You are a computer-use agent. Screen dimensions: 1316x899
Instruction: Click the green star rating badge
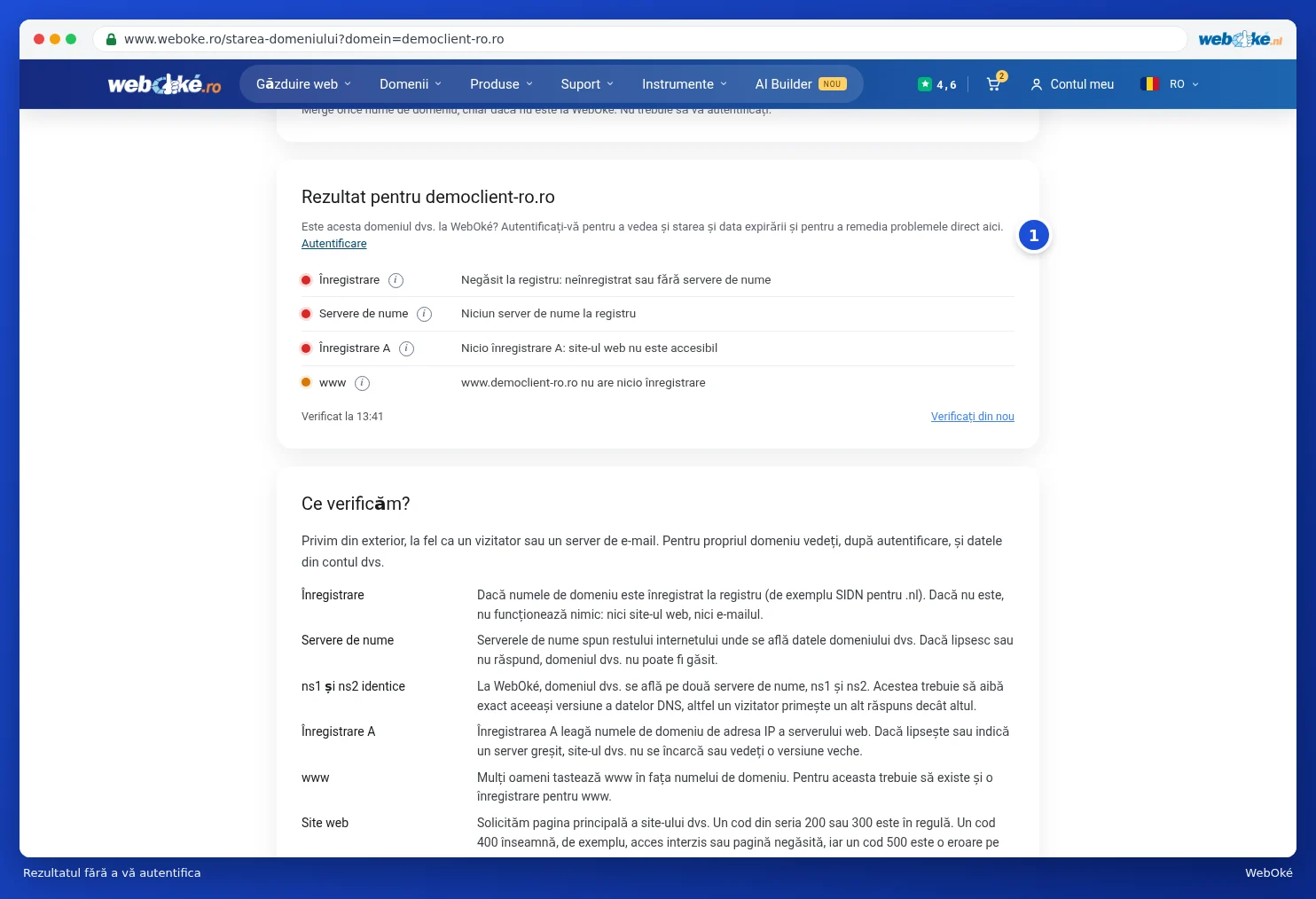coord(925,84)
